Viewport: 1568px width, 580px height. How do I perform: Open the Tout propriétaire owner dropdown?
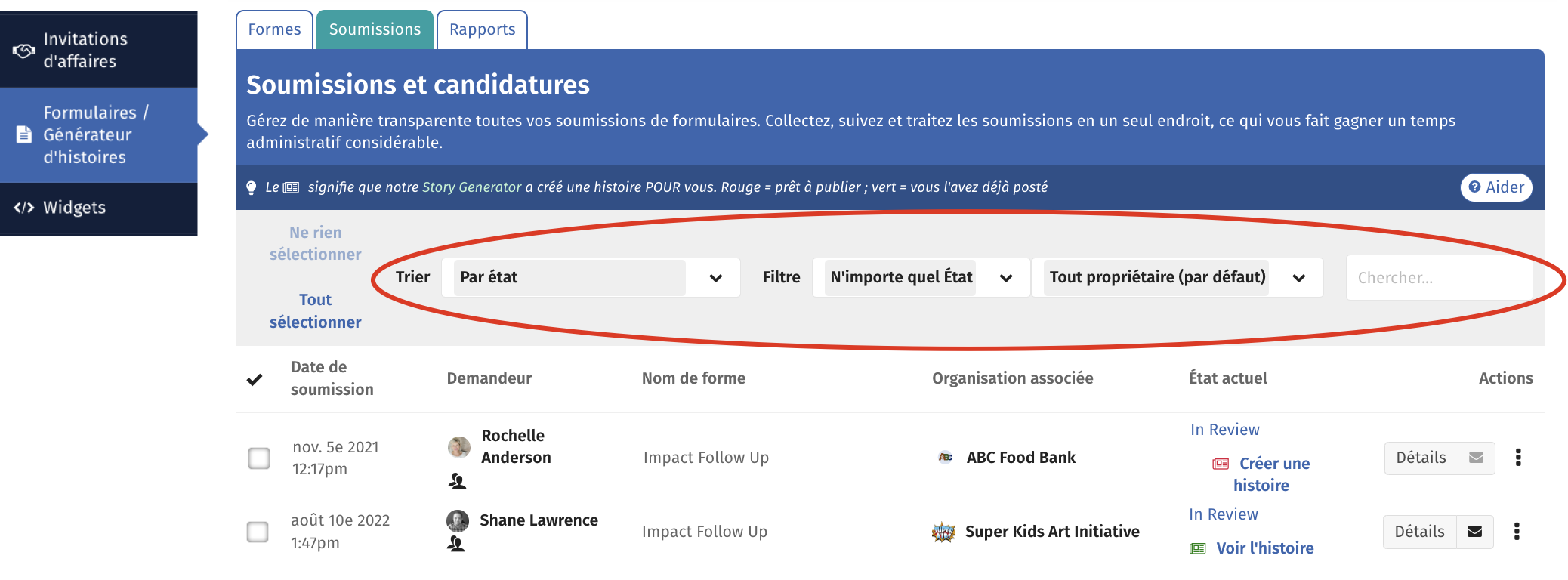pyautogui.click(x=1178, y=277)
